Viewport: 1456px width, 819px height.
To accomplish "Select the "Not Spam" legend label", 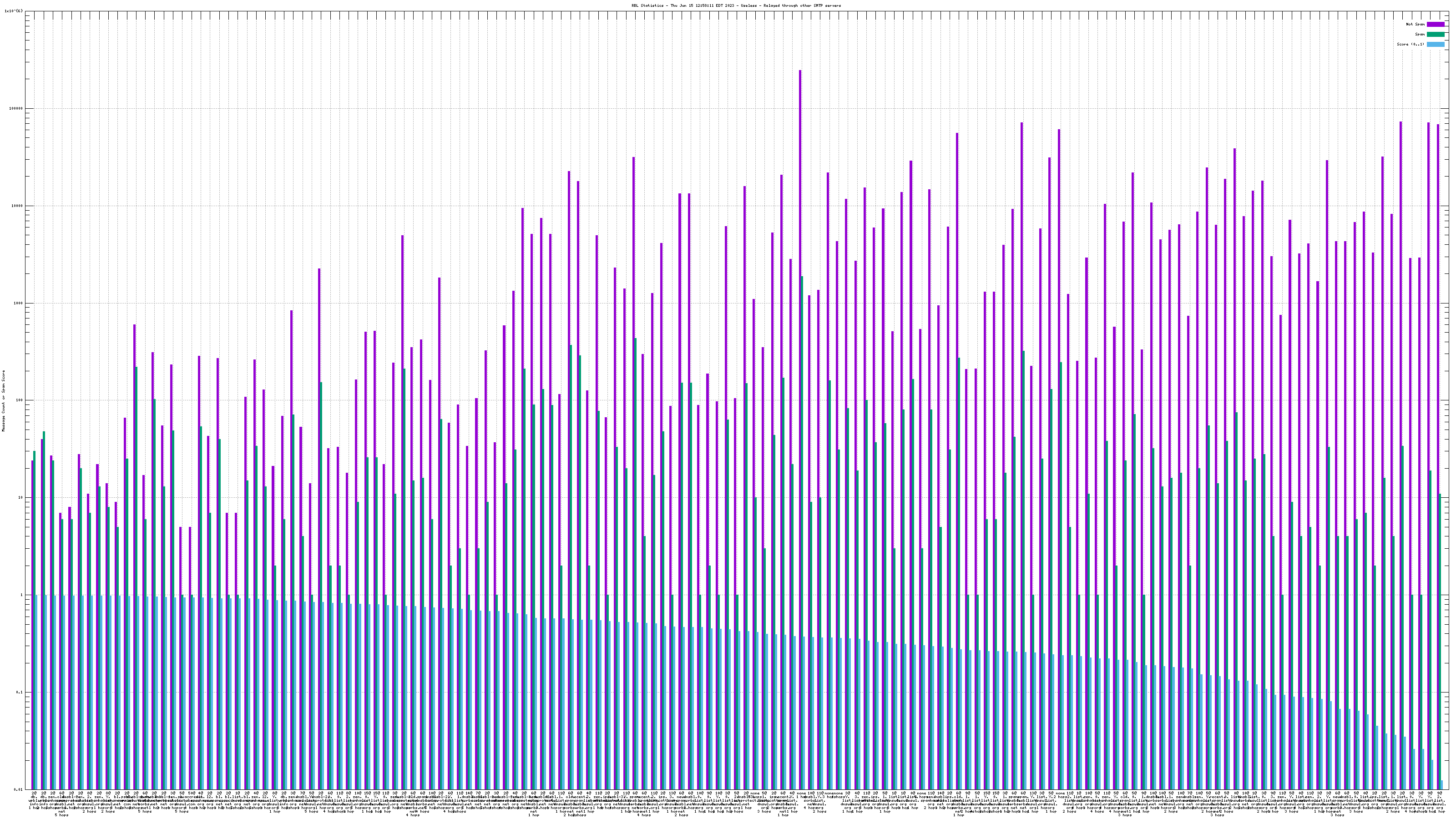I will point(1416,24).
